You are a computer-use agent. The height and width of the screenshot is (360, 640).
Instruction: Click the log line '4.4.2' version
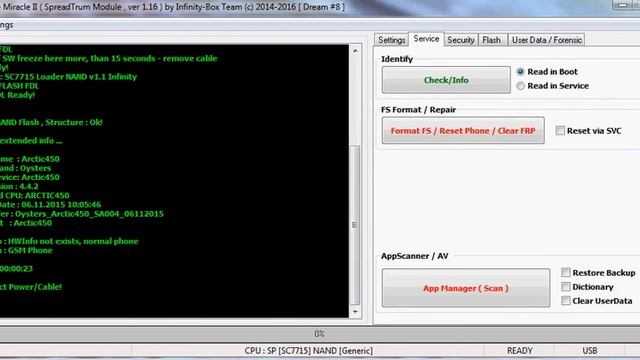(29, 187)
